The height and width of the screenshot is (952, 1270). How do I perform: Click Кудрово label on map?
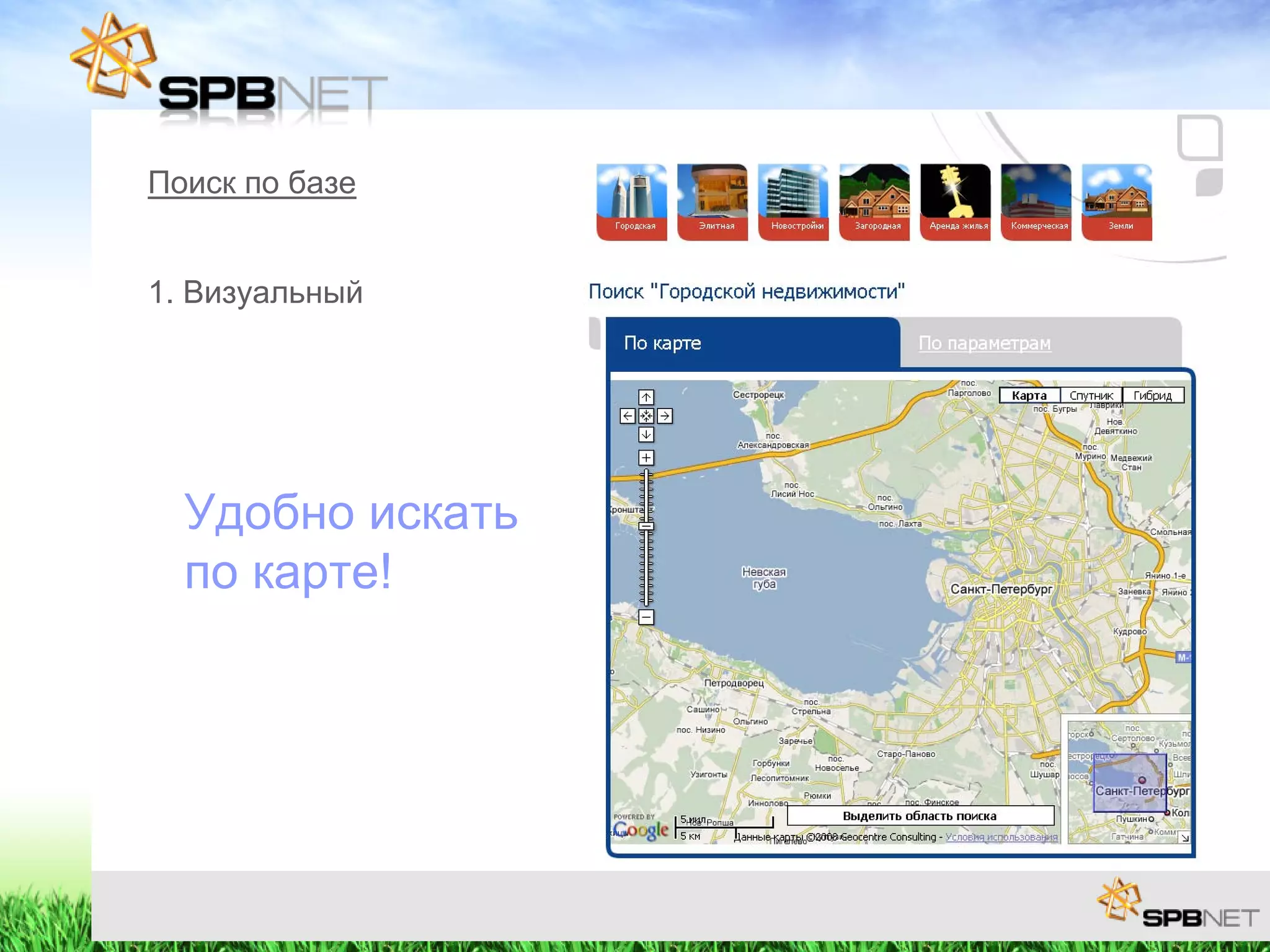(x=1130, y=632)
